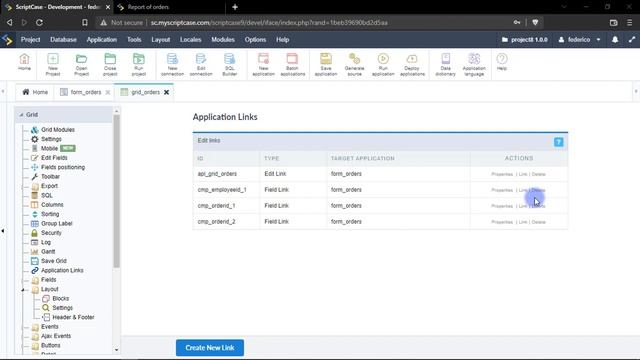Delete the api_grid_orders link

pyautogui.click(x=538, y=174)
